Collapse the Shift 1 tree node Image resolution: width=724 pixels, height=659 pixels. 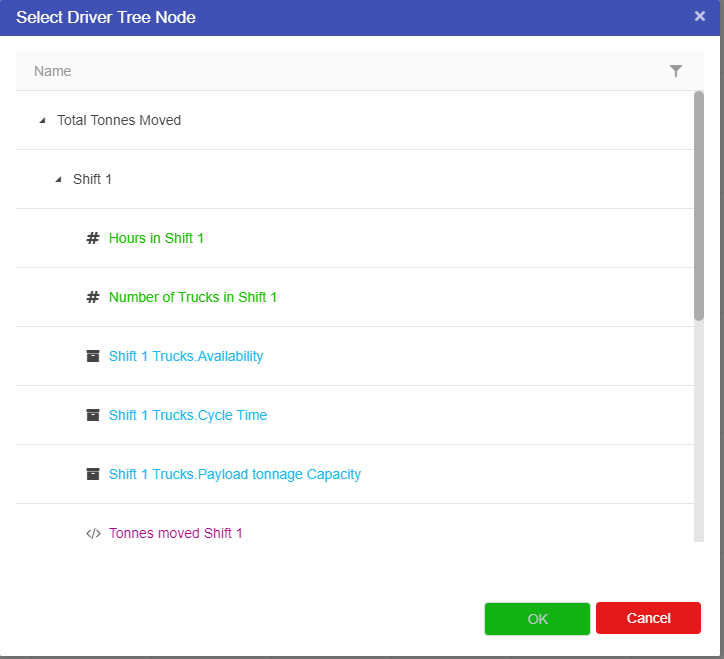point(58,180)
